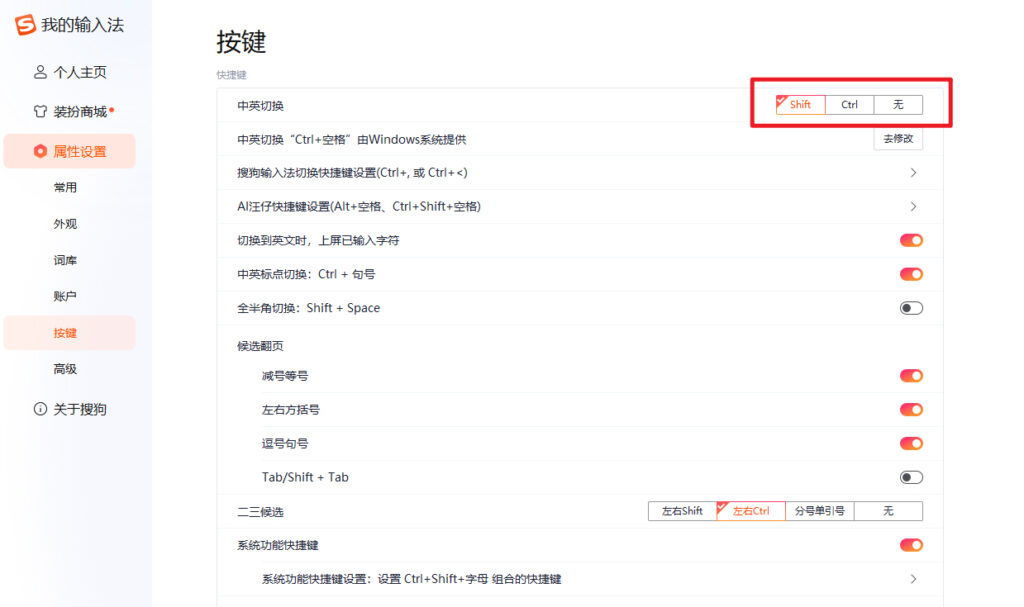Image resolution: width=1024 pixels, height=607 pixels.
Task: Enable Tab/Shift + Tab paging switch
Action: [911, 478]
